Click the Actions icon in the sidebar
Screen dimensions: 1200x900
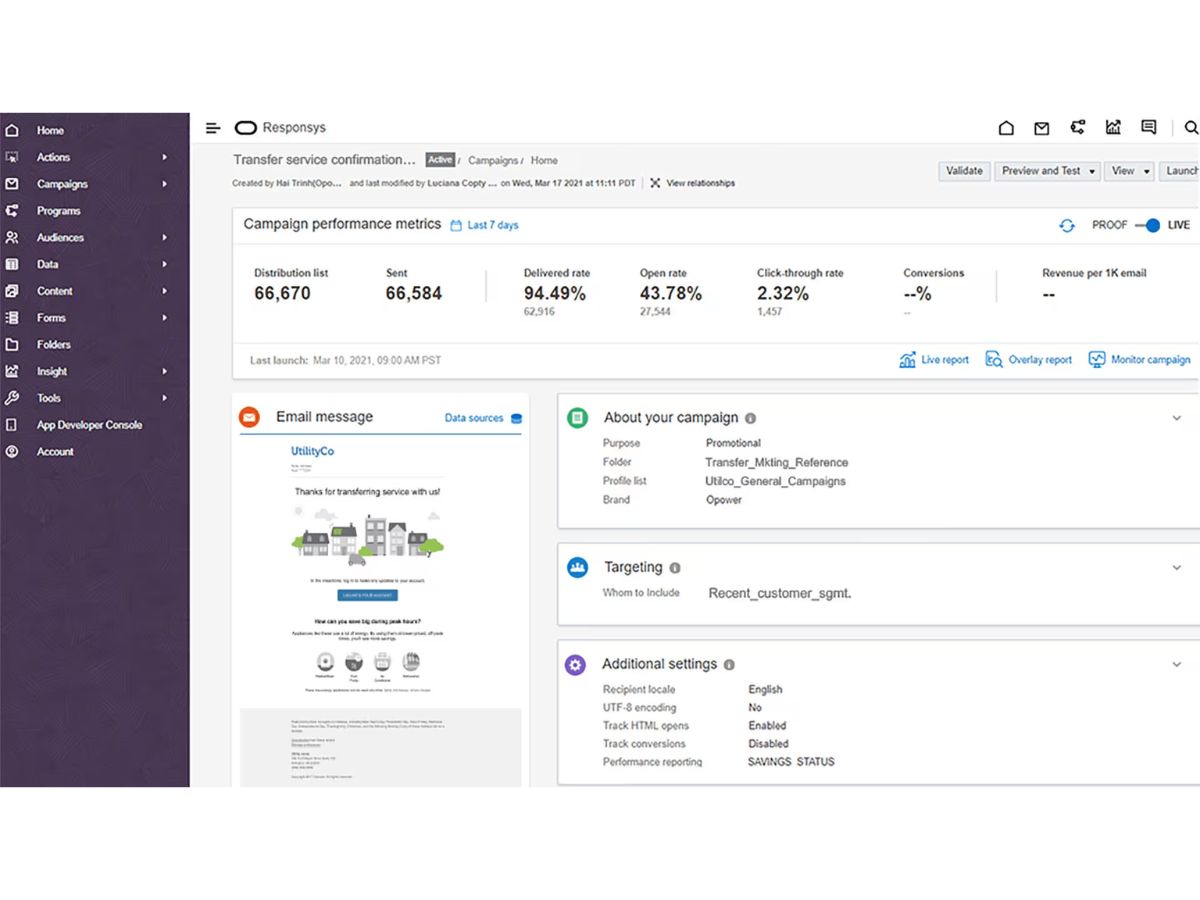coord(12,157)
